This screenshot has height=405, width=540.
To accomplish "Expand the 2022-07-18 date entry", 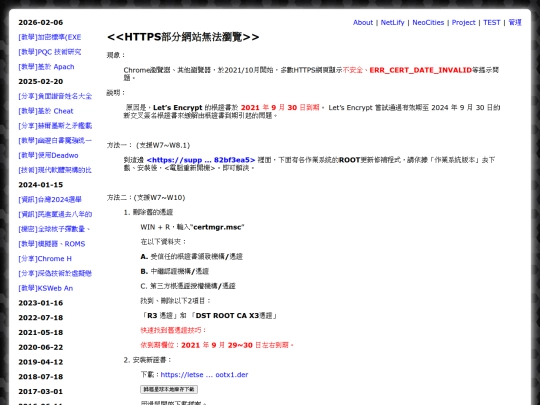I will pyautogui.click(x=41, y=318).
